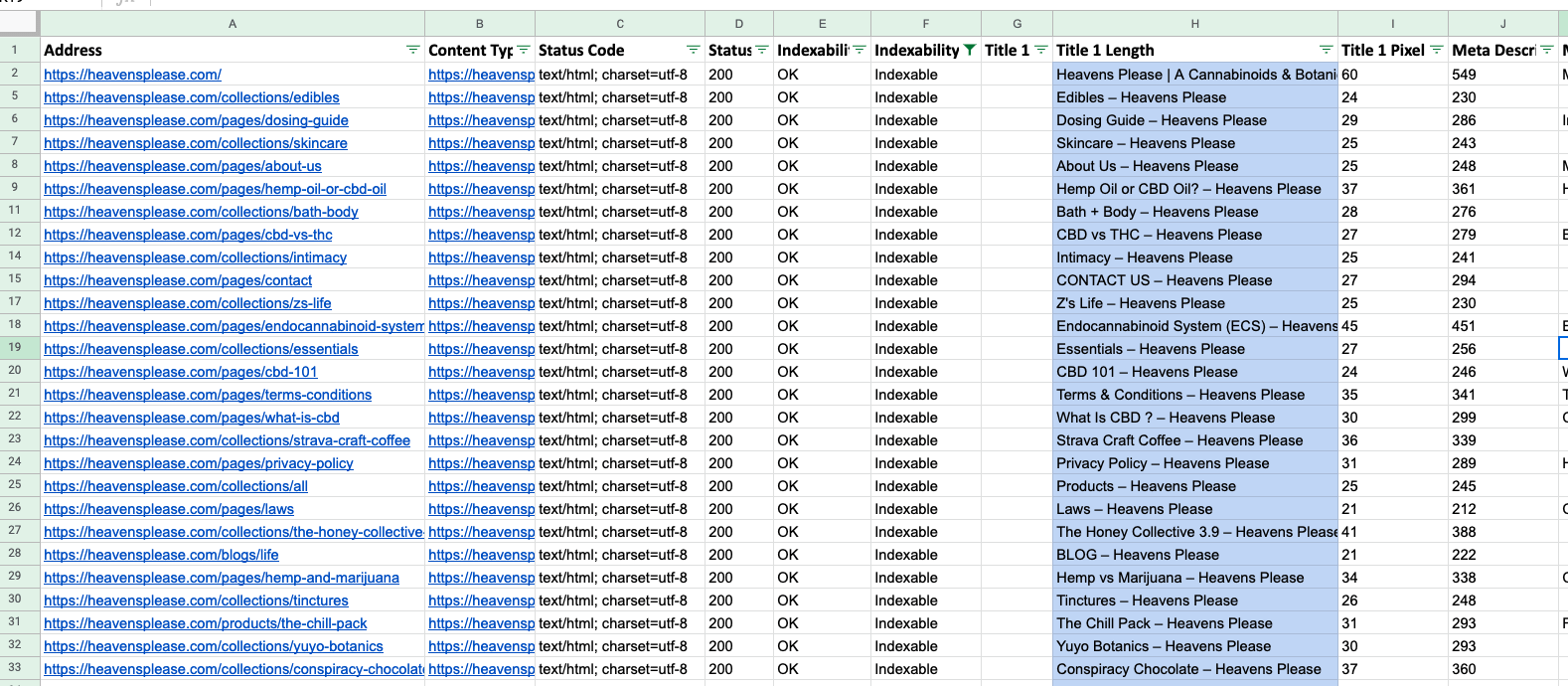Open the Meta Description column filter
The width and height of the screenshot is (1568, 686).
(1547, 50)
